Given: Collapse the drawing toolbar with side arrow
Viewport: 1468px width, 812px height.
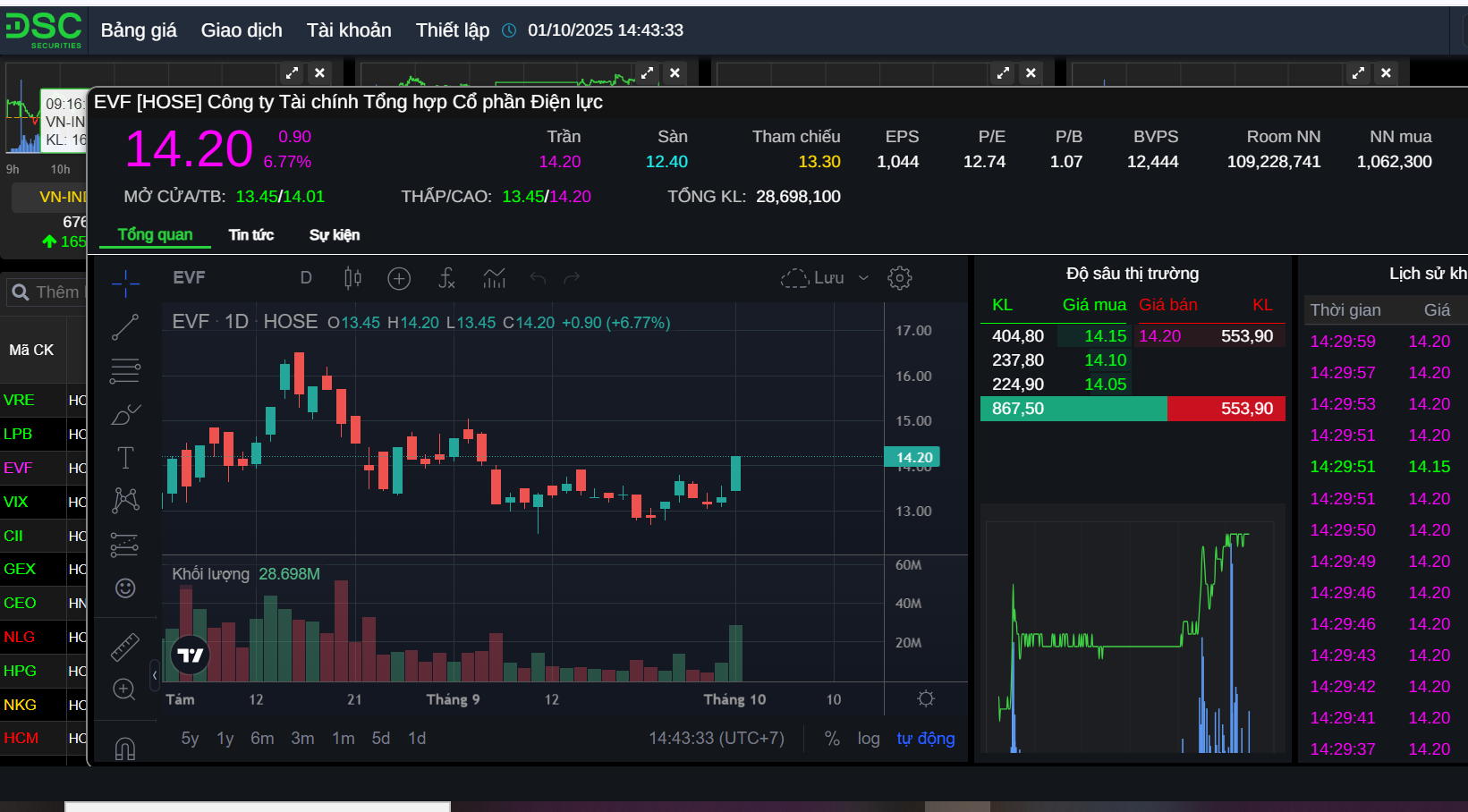Looking at the screenshot, I should click(155, 675).
